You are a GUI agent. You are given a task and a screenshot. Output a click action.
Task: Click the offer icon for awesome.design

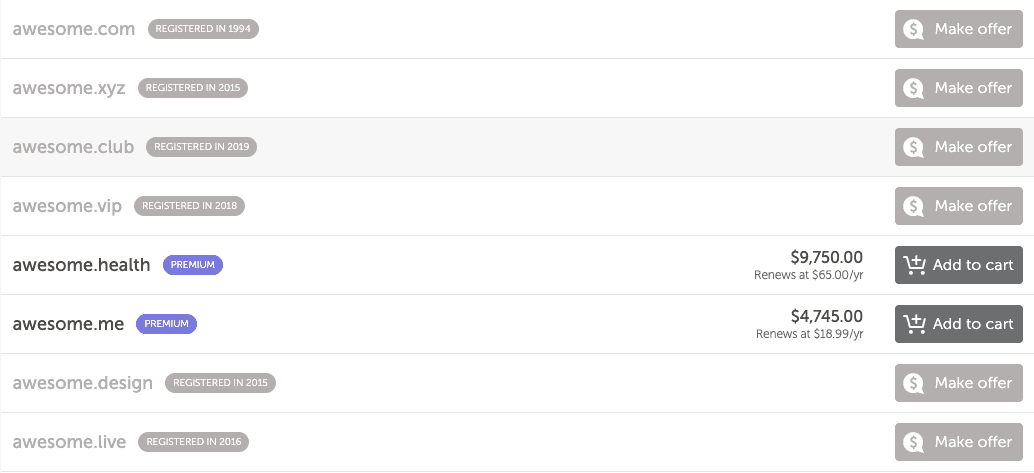(913, 383)
